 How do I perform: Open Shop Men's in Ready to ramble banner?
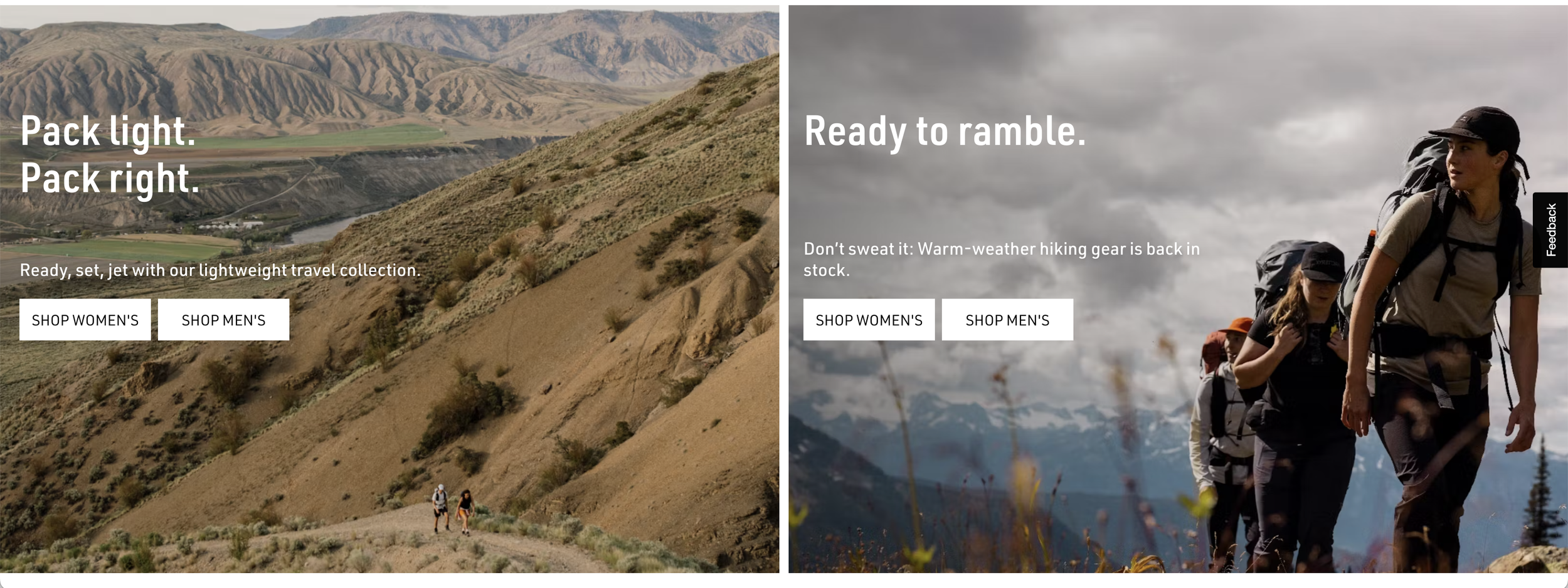[x=1007, y=320]
